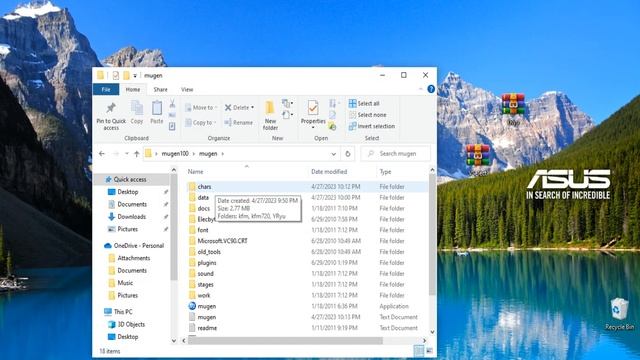Click Quick access in navigation pane
The height and width of the screenshot is (360, 640).
tap(130, 180)
